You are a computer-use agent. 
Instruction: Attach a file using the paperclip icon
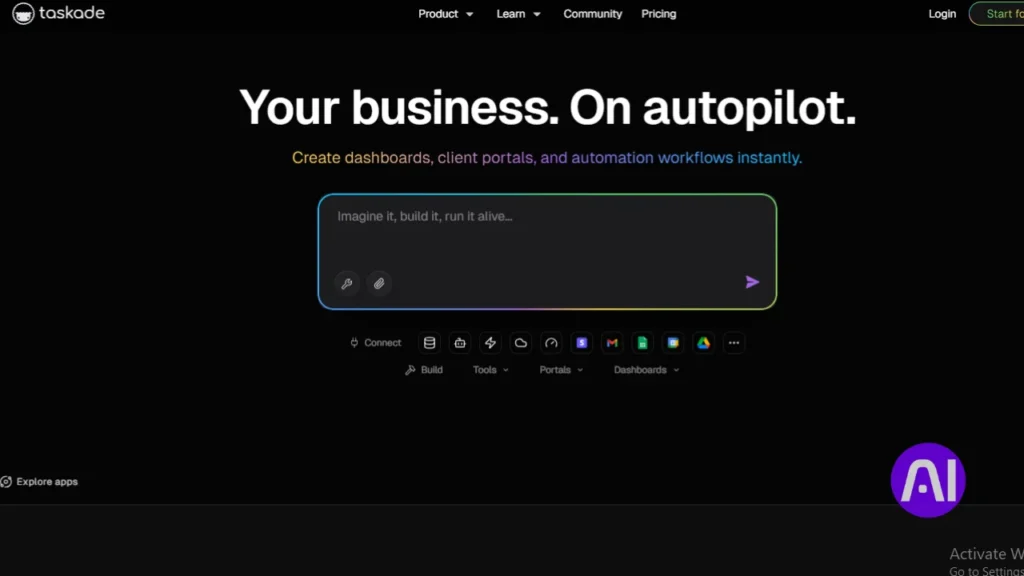click(379, 284)
